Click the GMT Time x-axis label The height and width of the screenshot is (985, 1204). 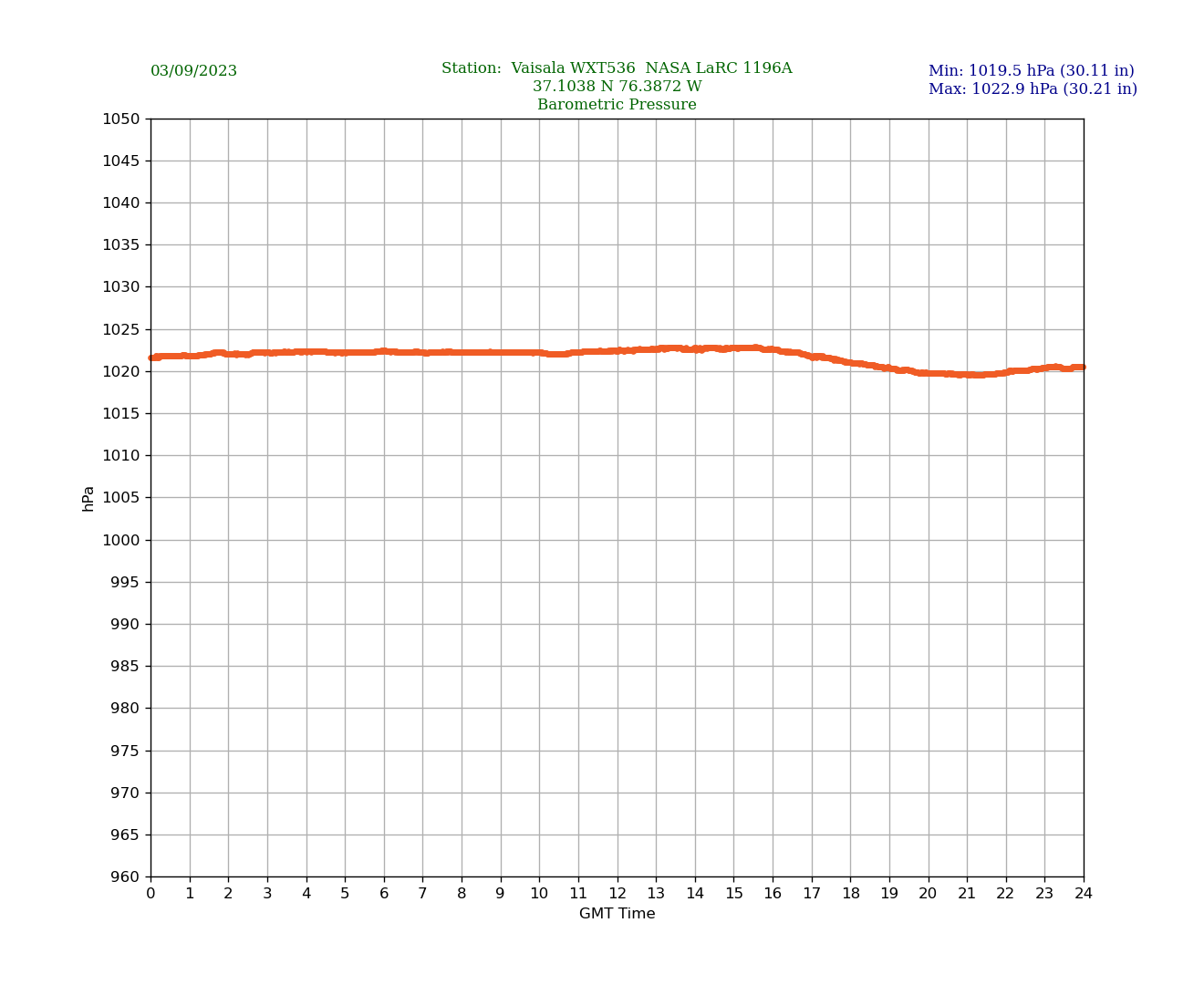point(617,914)
